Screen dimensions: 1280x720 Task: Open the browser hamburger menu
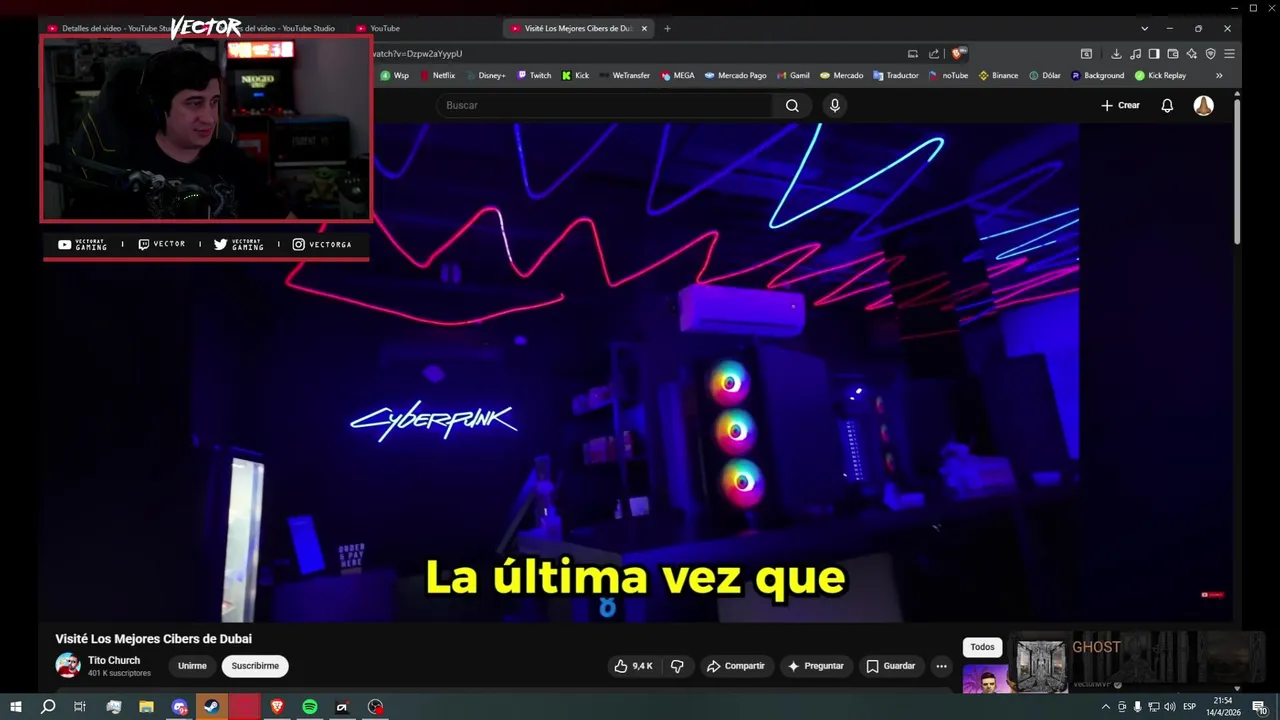(1229, 53)
